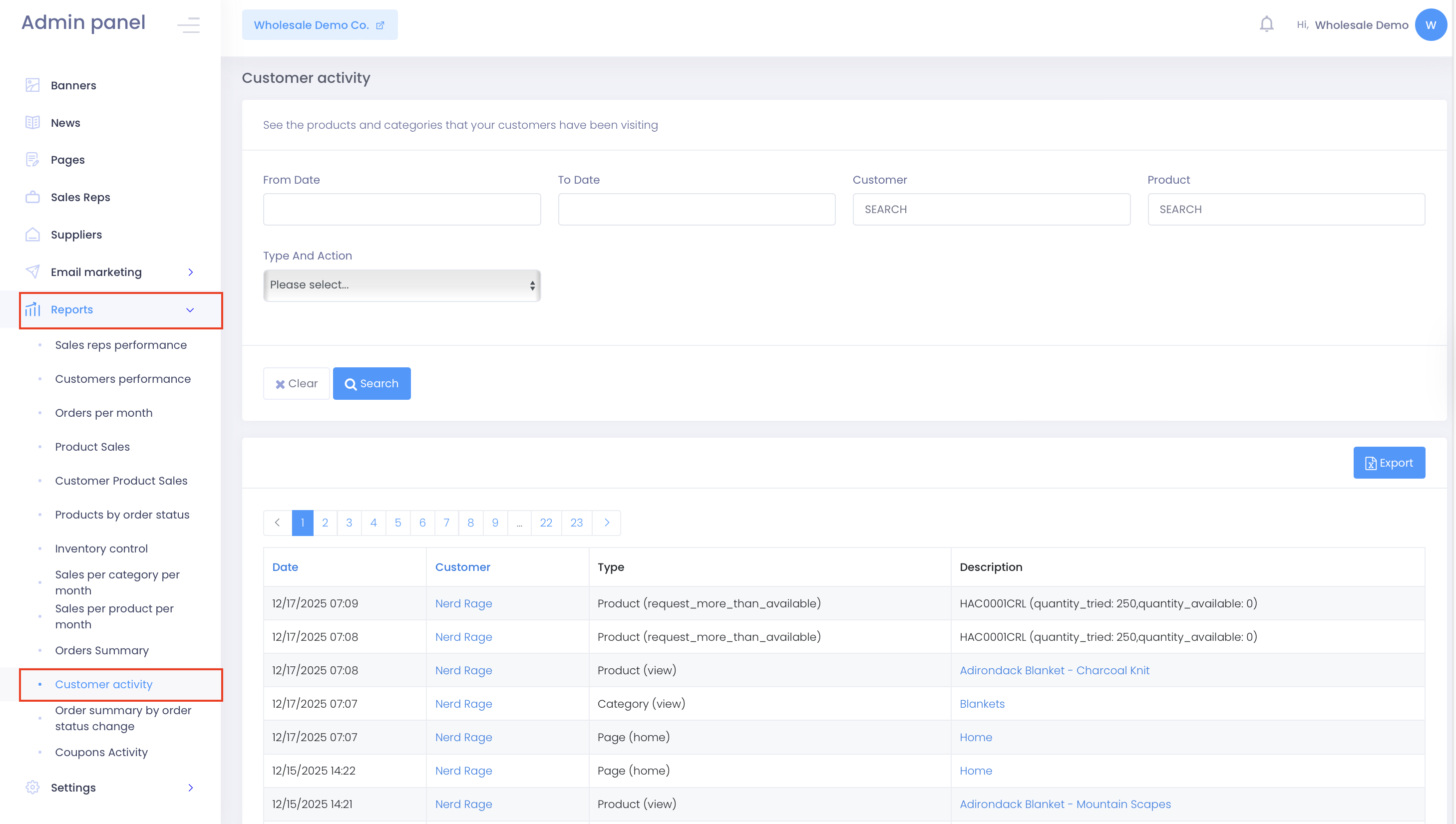Viewport: 1456px width, 824px height.
Task: Expand the Settings submenu chevron
Action: (191, 787)
